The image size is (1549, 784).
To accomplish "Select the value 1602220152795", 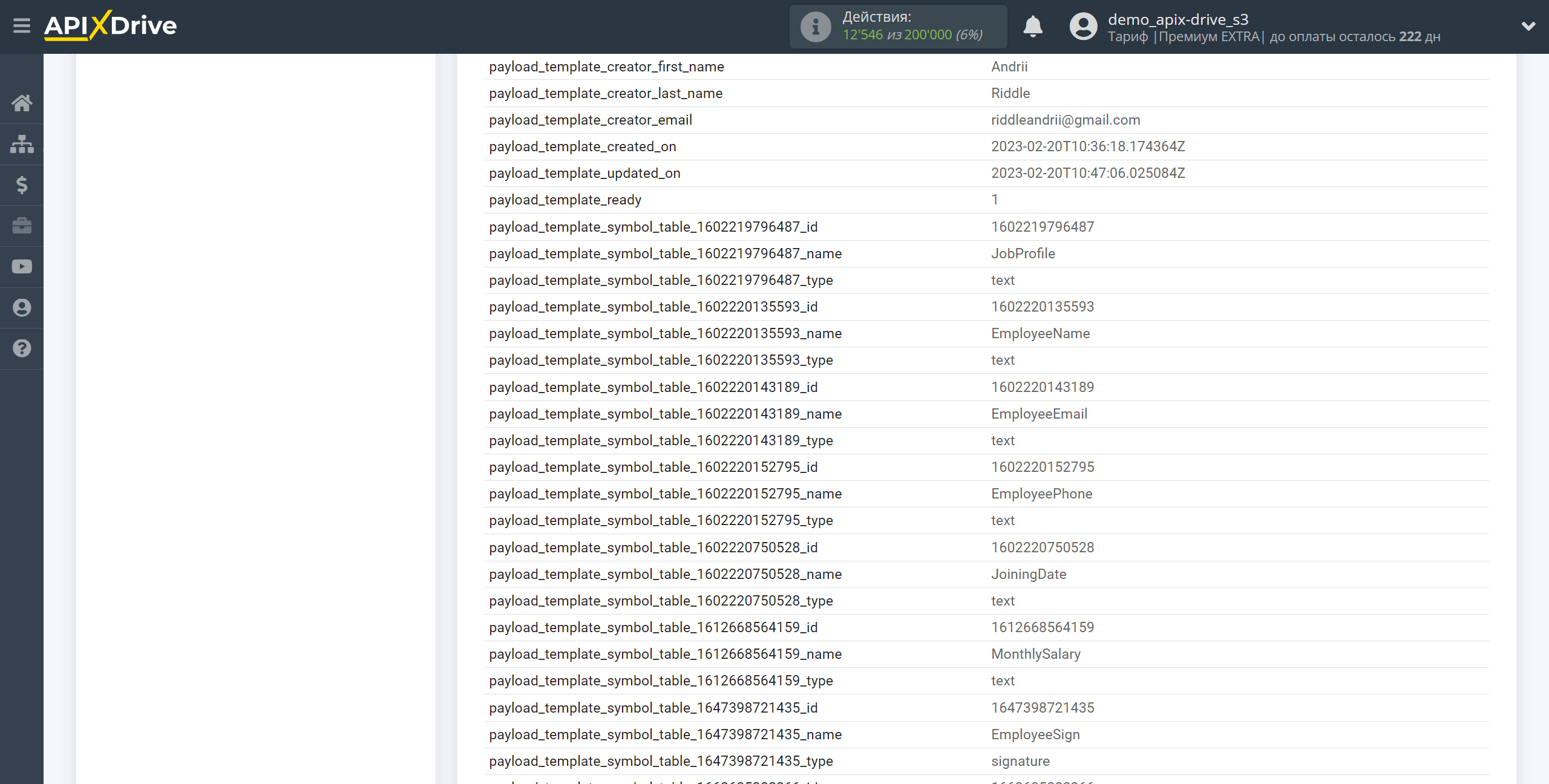I will (x=1043, y=467).
